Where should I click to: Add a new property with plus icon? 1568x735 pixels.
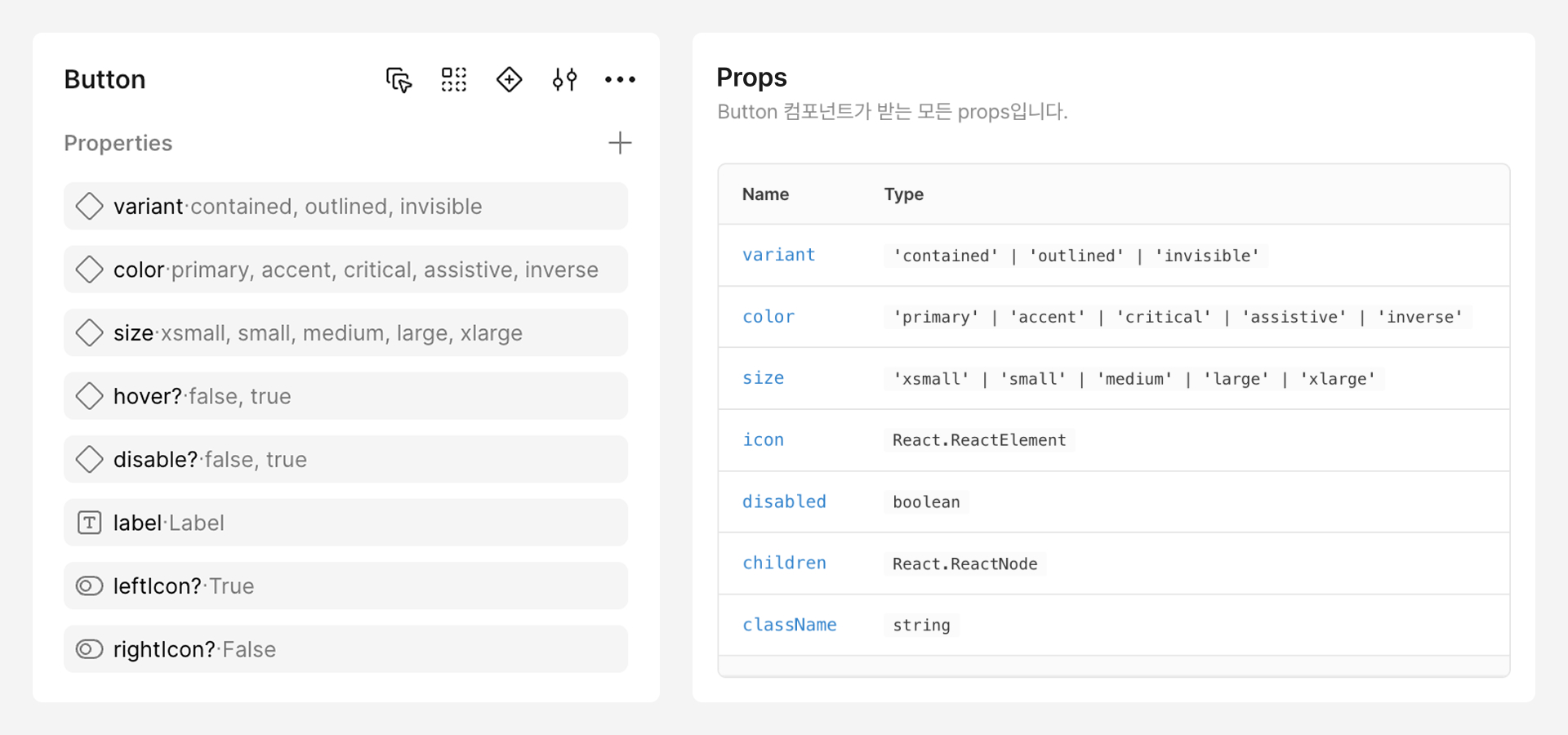click(x=620, y=143)
